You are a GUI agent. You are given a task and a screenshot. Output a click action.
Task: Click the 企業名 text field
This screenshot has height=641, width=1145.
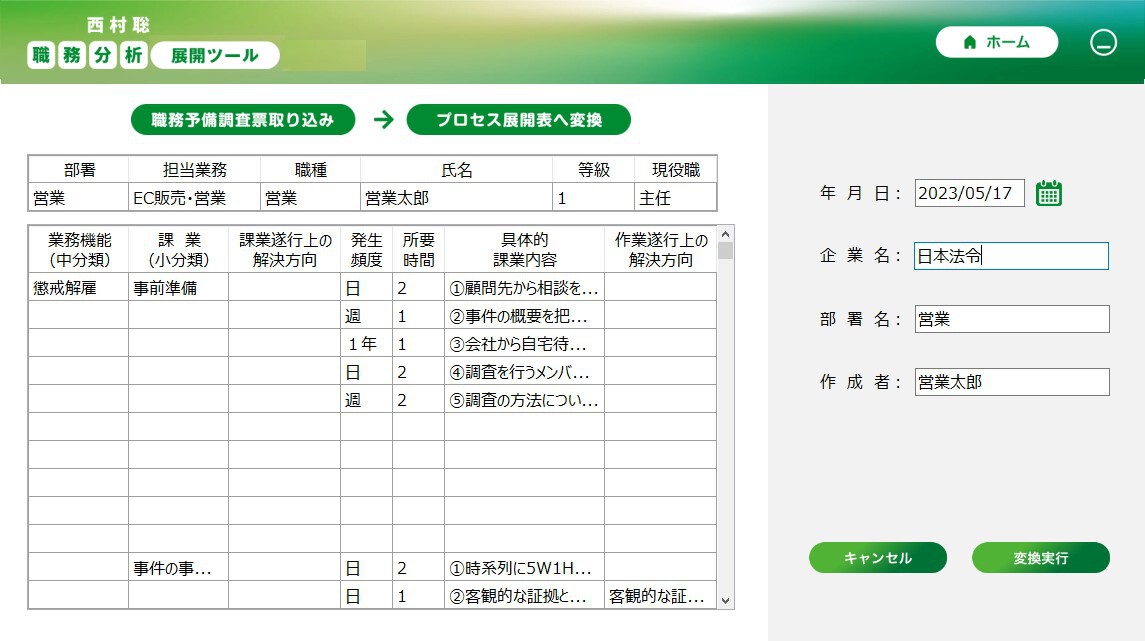(1011, 256)
